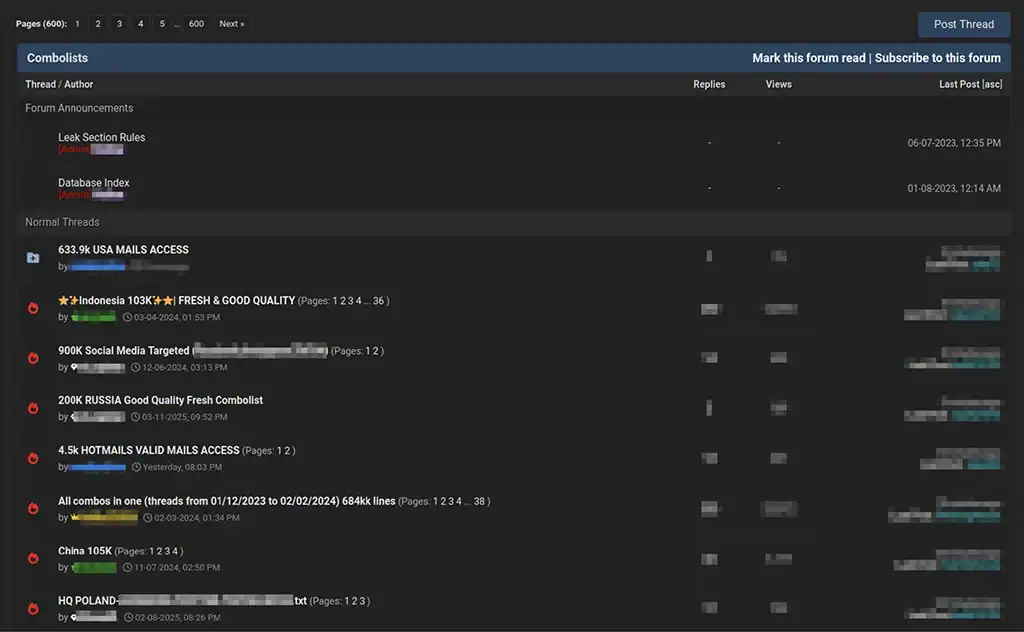Click the folder icon beside 633.9k USA MAILS ACCESS
Screen dimensions: 1024x632
(x=33, y=258)
